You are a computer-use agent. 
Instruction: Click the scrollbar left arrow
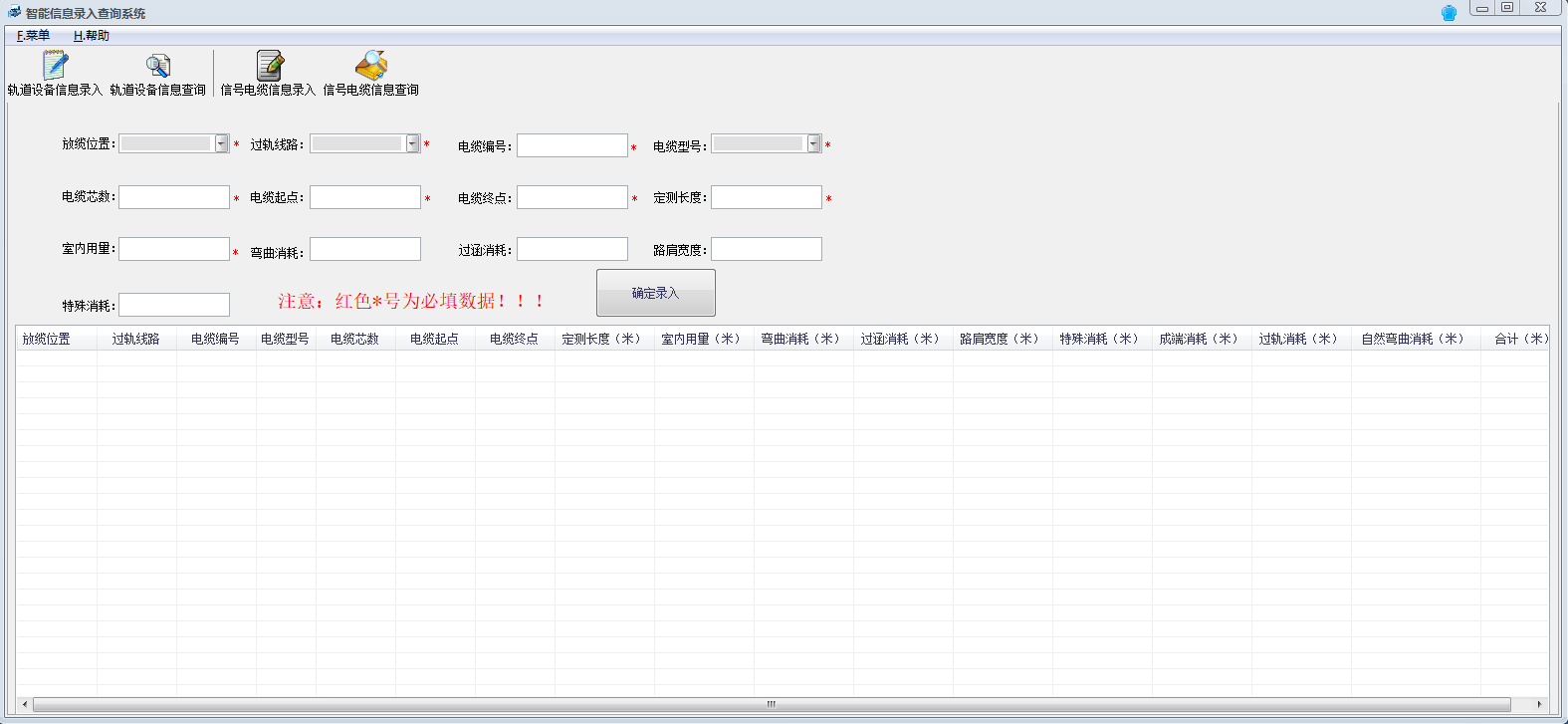(24, 704)
